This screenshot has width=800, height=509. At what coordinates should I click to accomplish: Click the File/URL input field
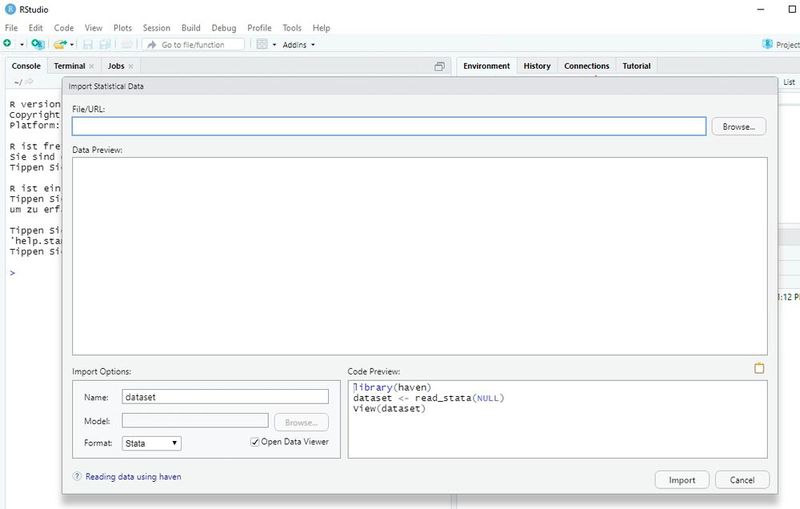pos(389,126)
